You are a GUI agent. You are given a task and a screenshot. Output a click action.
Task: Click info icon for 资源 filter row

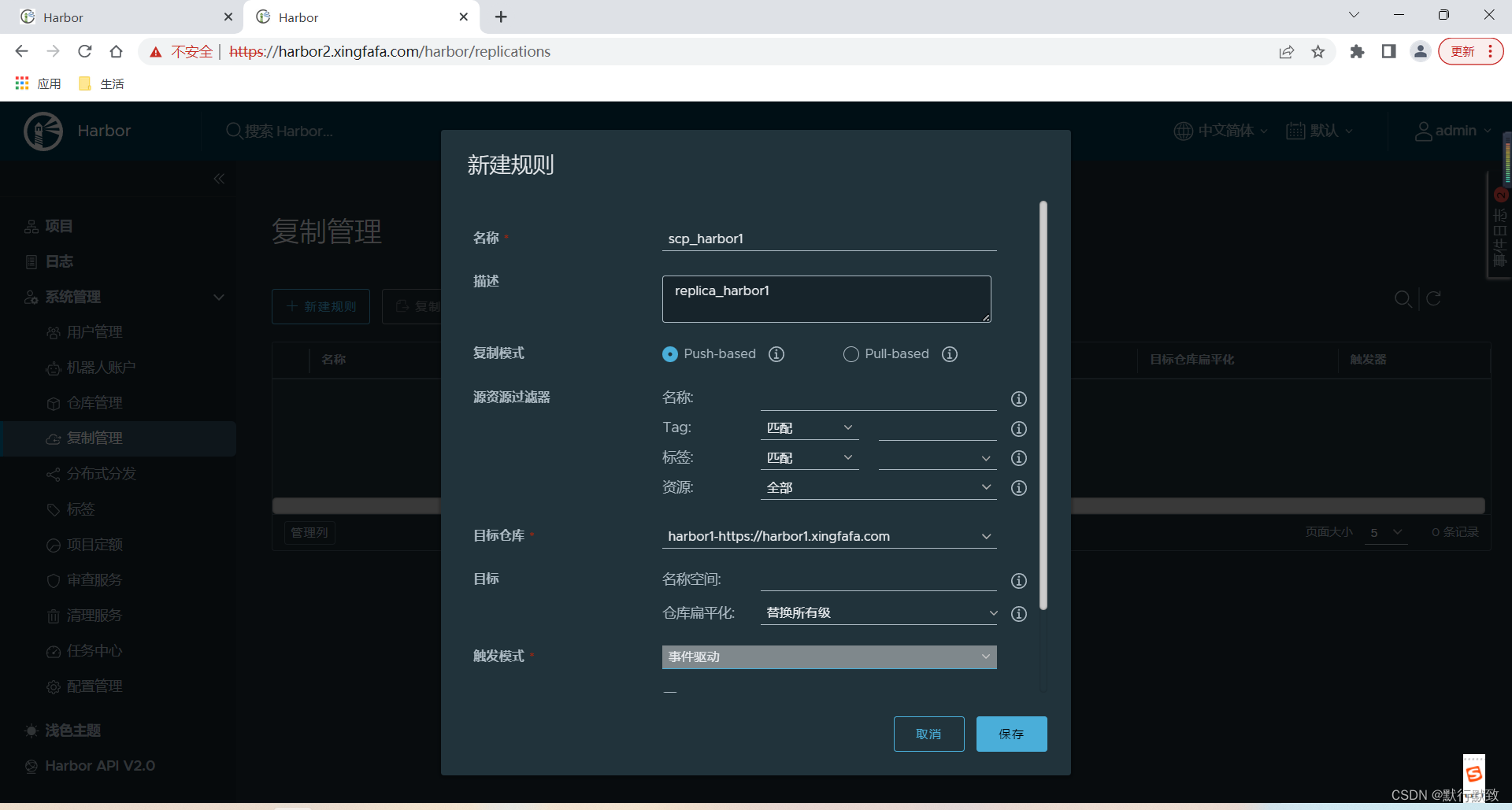pos(1019,488)
